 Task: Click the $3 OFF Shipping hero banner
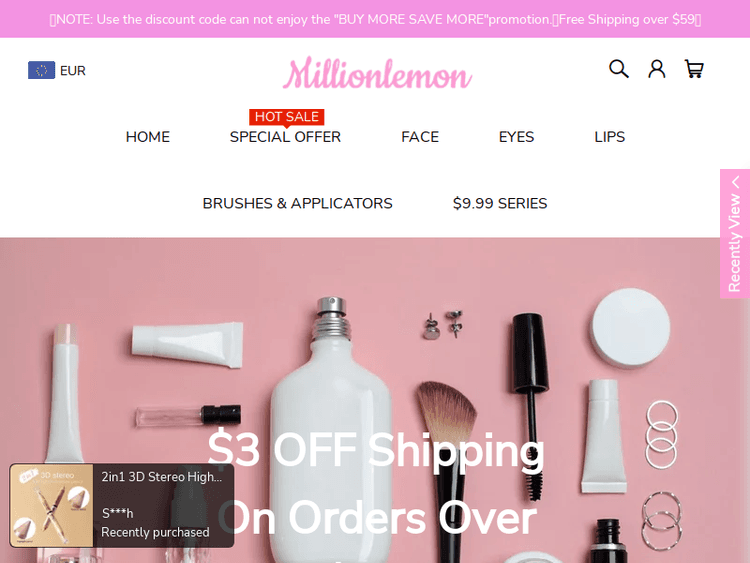pyautogui.click(x=375, y=400)
